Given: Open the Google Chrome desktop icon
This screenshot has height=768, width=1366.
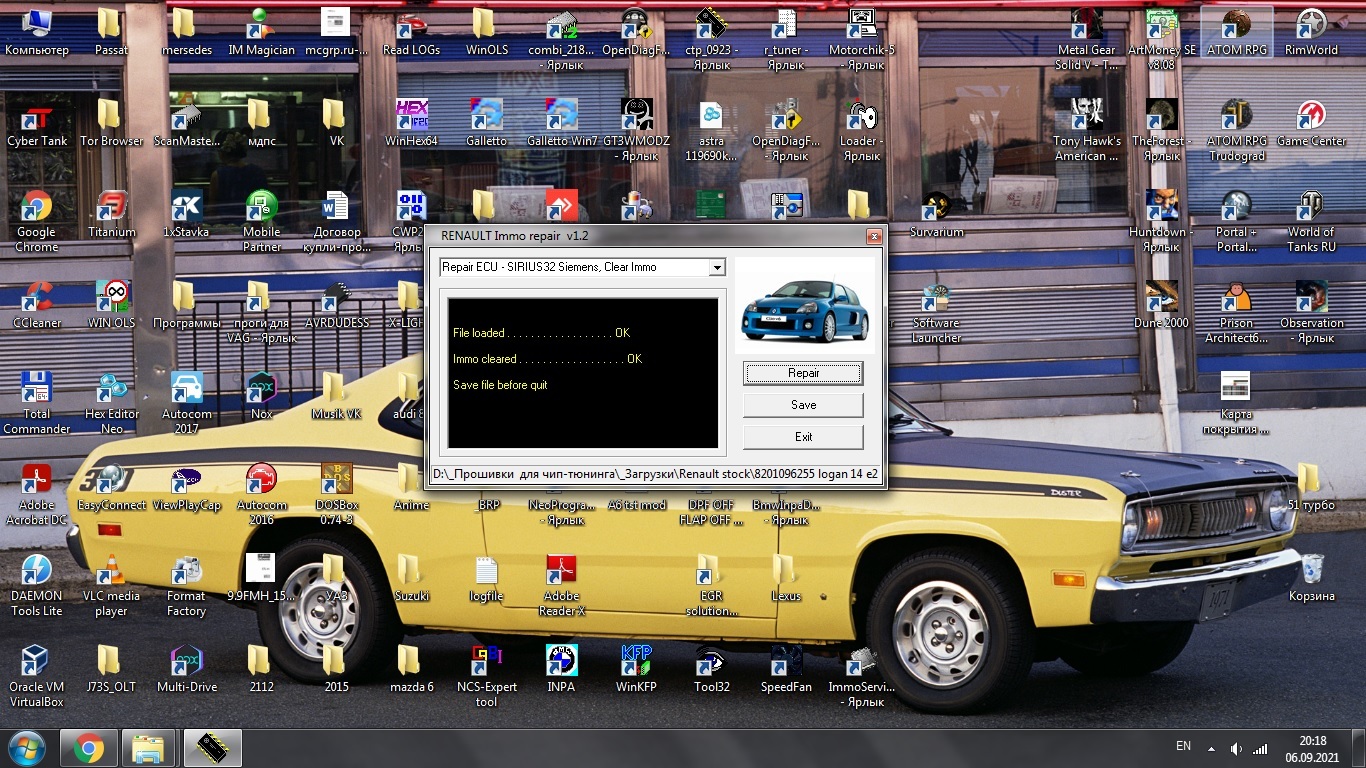Looking at the screenshot, I should (37, 221).
